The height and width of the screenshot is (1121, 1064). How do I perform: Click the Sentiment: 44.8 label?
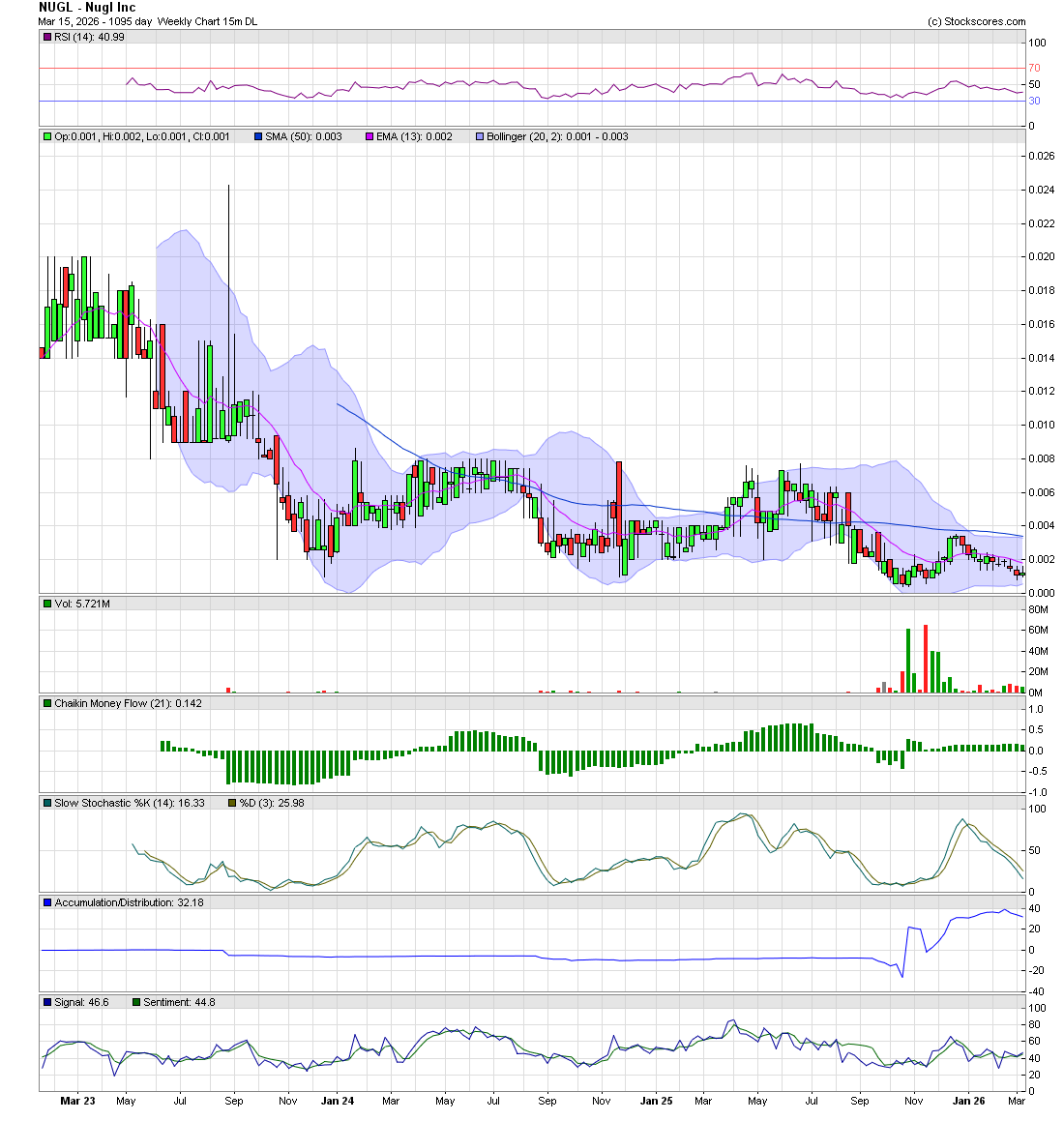(180, 1003)
